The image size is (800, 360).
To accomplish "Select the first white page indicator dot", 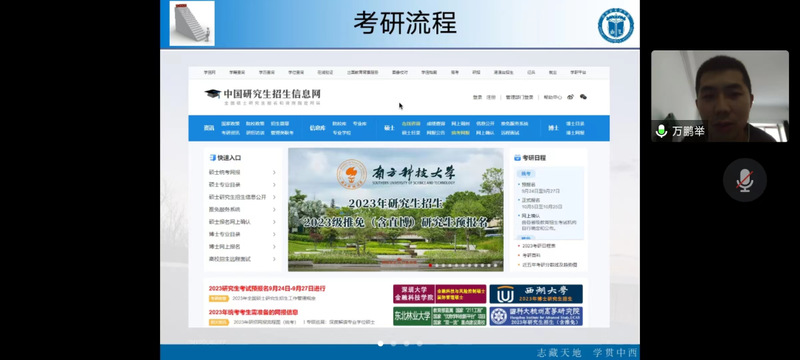I will [380, 344].
